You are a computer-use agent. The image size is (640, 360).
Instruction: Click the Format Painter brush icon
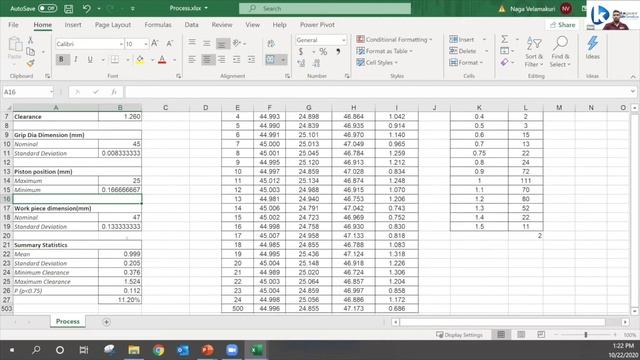pyautogui.click(x=31, y=63)
